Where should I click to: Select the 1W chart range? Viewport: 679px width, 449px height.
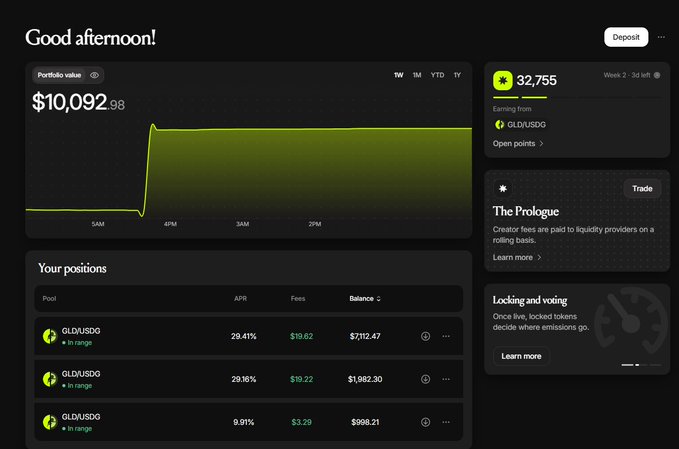tap(398, 75)
